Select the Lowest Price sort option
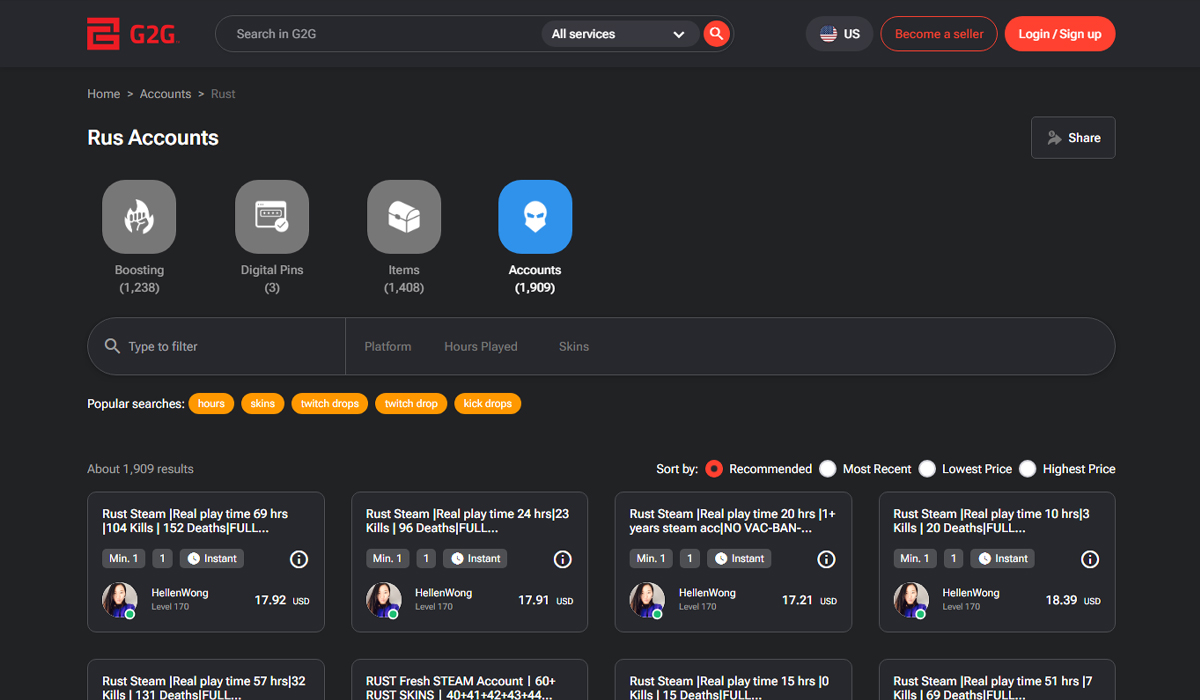This screenshot has width=1200, height=700. pyautogui.click(x=927, y=468)
